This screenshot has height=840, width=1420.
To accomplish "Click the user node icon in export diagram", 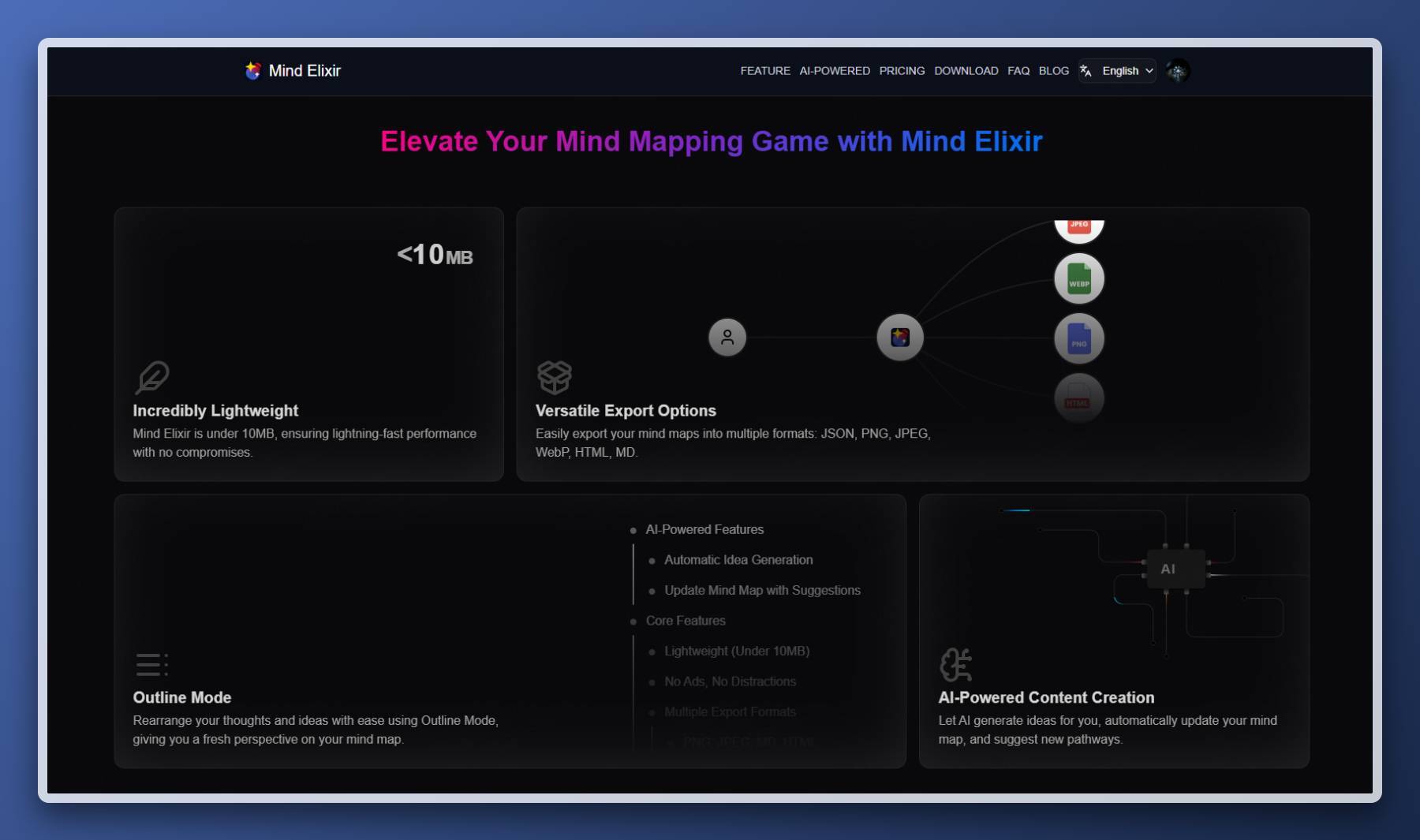I will 727,338.
